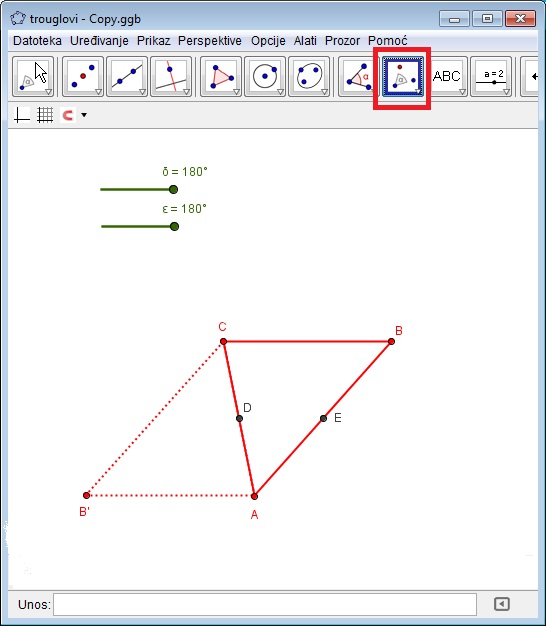This screenshot has height=626, width=546.
Task: Select the highlighted Rotate around Point tool
Action: tap(403, 77)
